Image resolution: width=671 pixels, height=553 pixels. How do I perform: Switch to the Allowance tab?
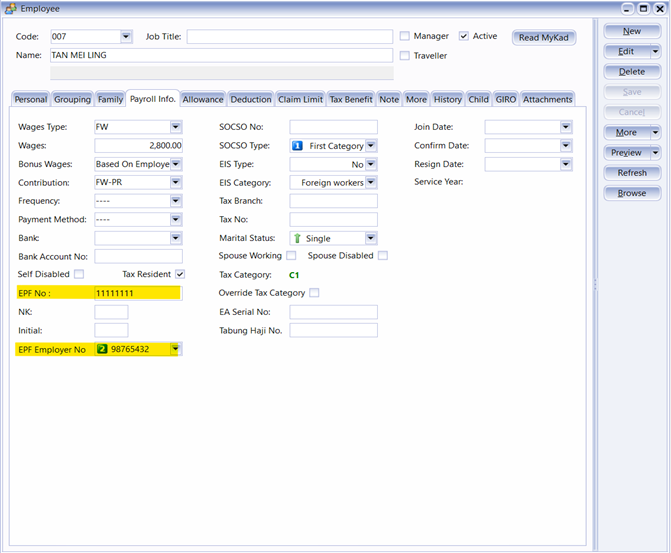tap(203, 99)
